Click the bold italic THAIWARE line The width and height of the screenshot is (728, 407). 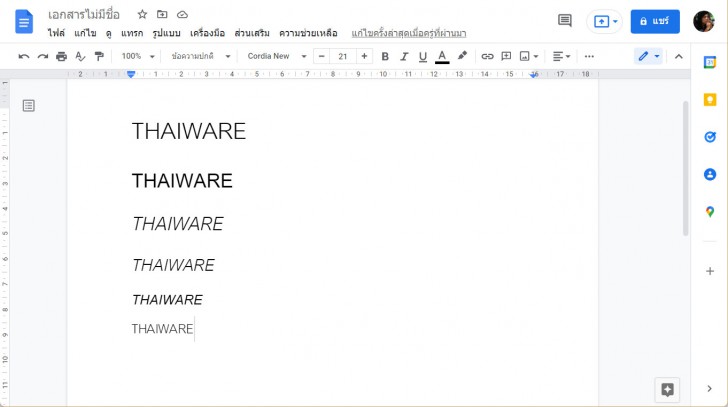pos(167,300)
